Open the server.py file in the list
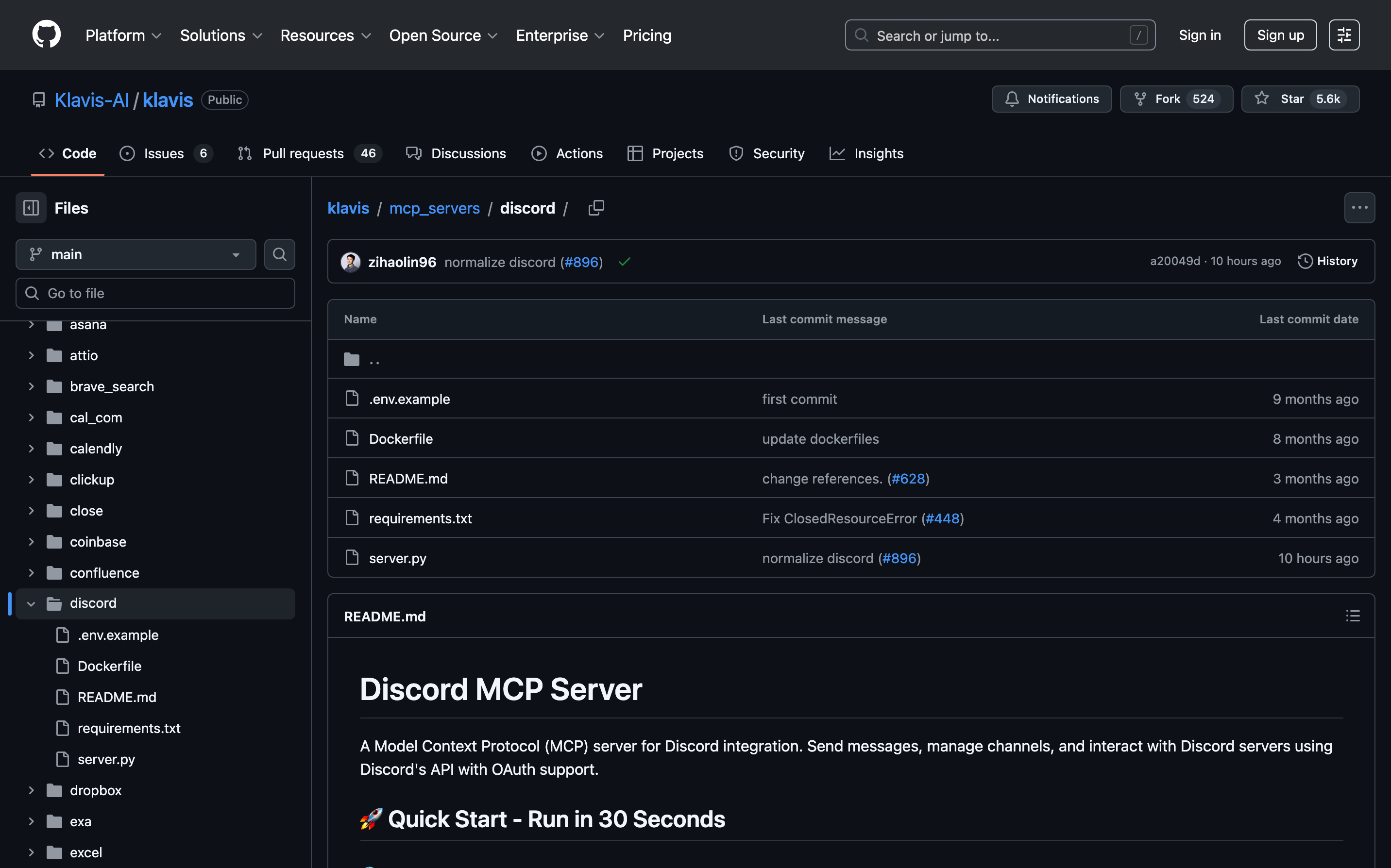Image resolution: width=1391 pixels, height=868 pixels. (x=397, y=558)
